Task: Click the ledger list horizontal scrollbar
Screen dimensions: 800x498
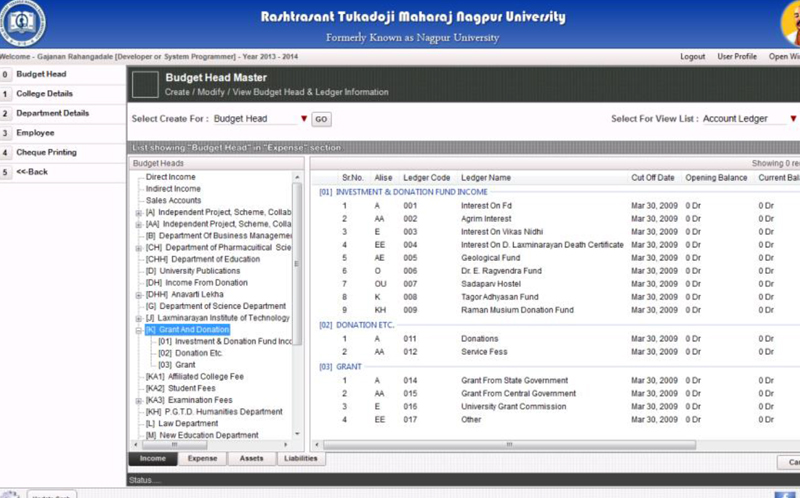Action: [x=509, y=445]
